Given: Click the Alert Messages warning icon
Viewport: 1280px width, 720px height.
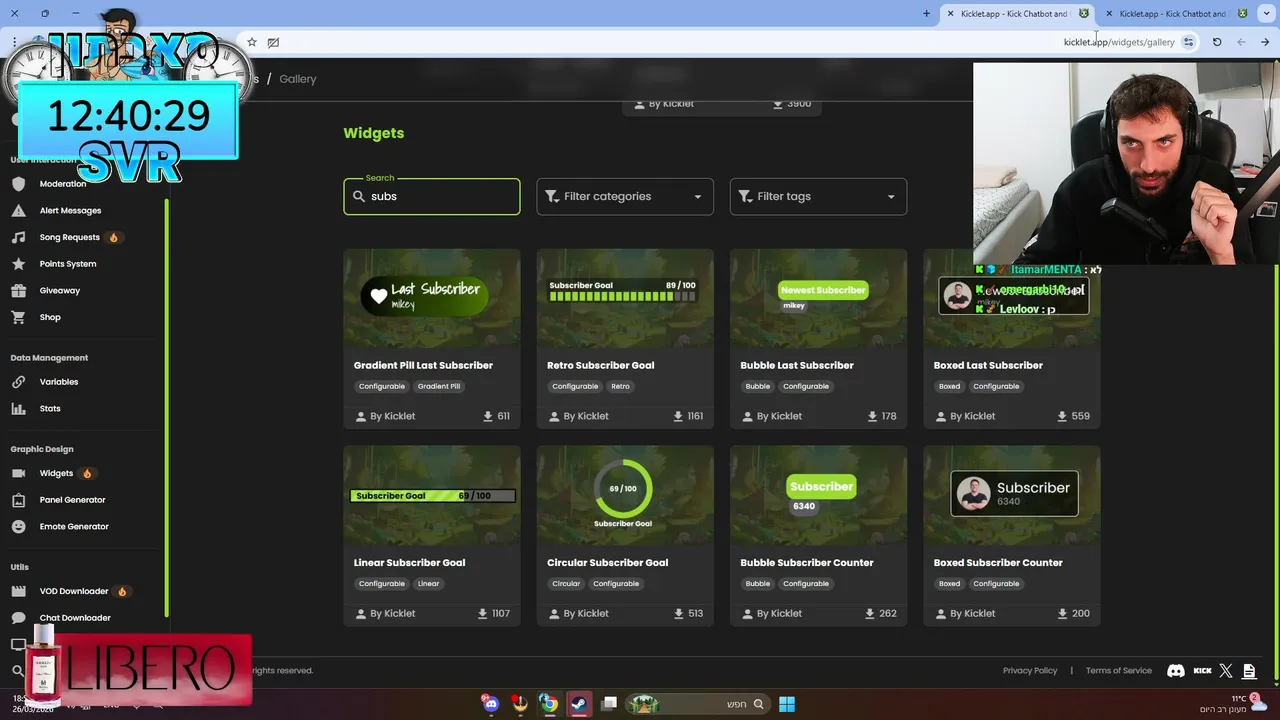Looking at the screenshot, I should 18,211.
